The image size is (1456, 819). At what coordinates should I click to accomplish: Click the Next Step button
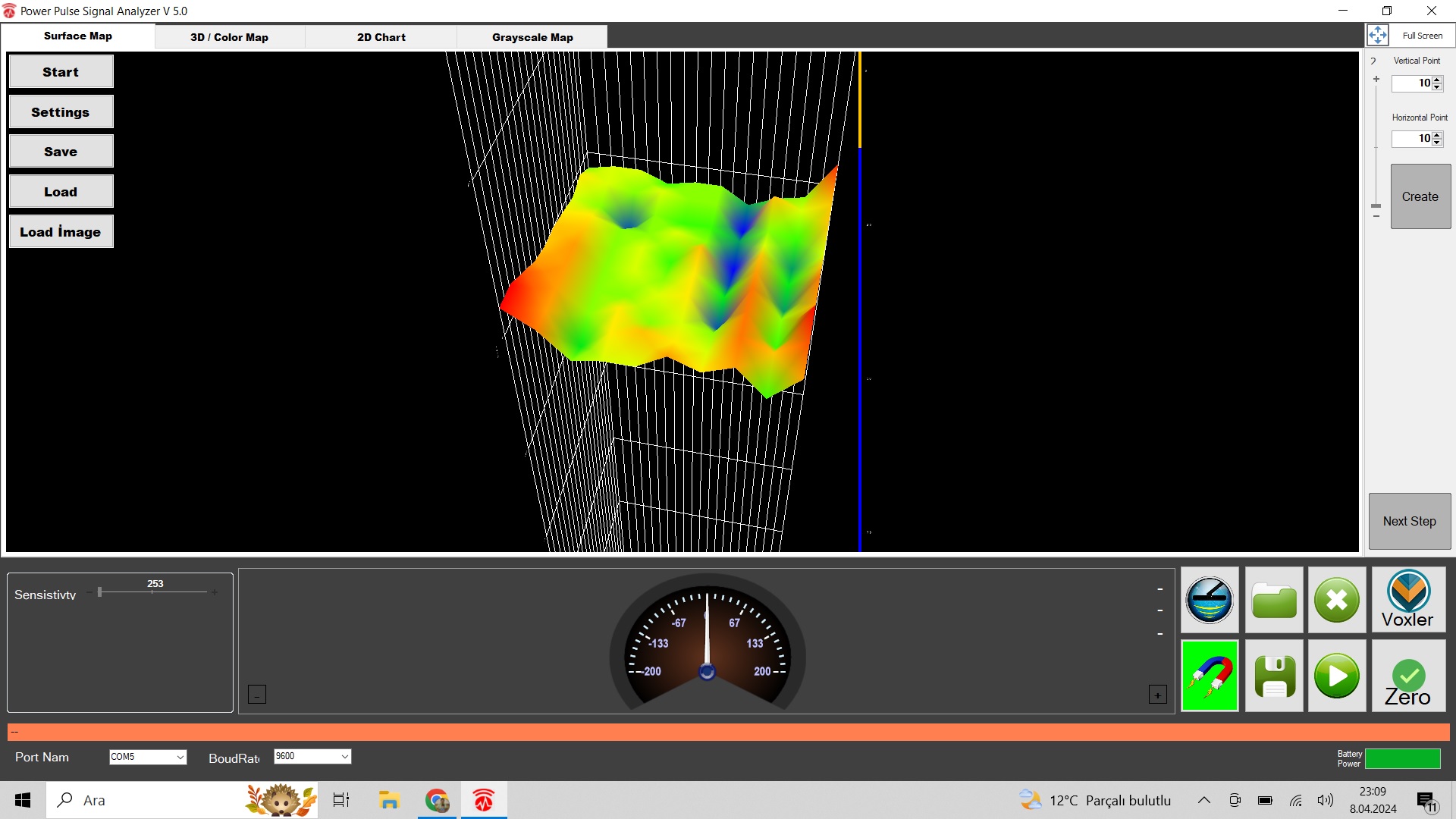[1409, 521]
